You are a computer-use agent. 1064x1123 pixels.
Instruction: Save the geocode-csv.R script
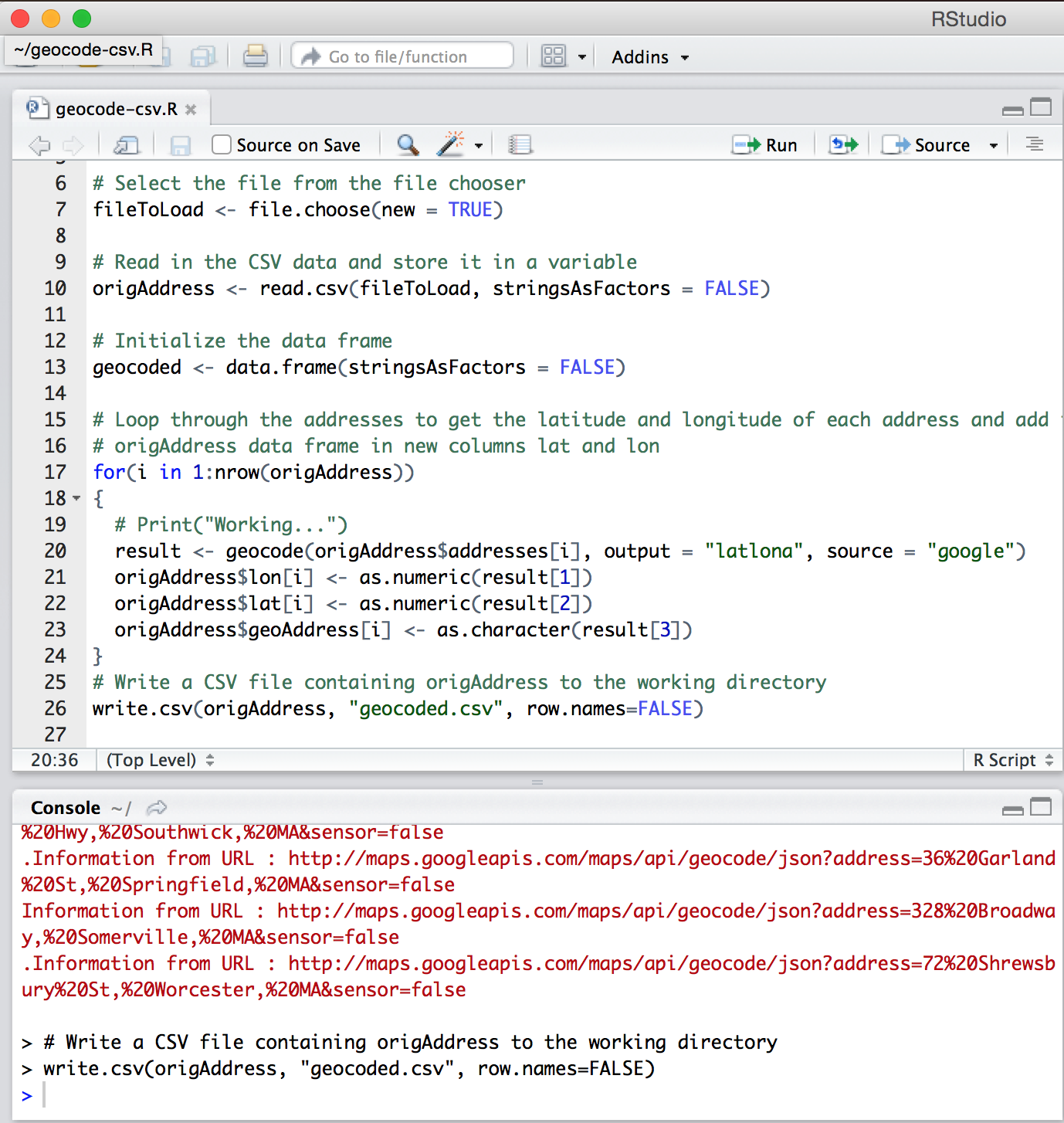(x=180, y=145)
